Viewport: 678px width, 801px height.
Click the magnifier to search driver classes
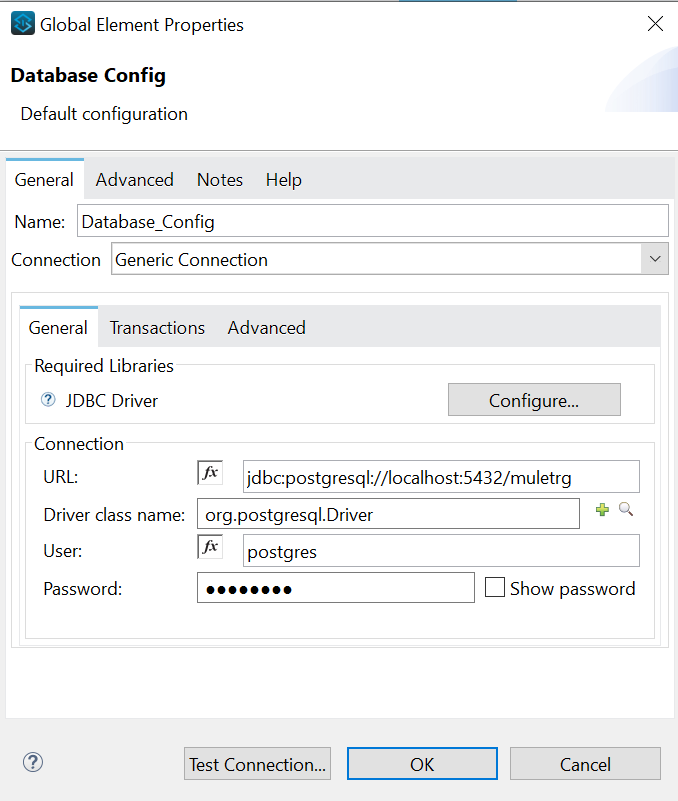pyautogui.click(x=624, y=511)
